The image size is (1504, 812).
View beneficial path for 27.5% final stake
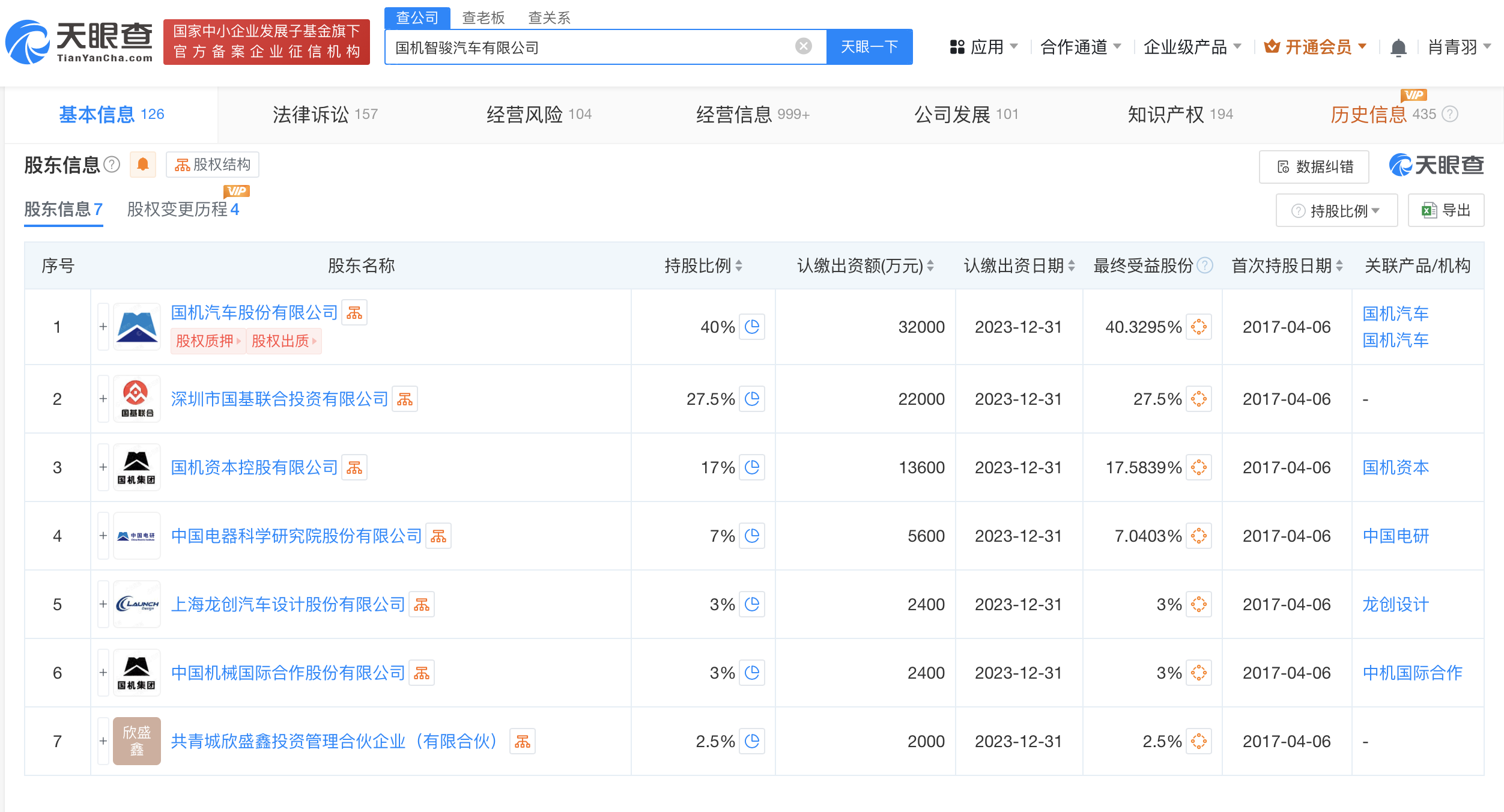tap(1199, 399)
